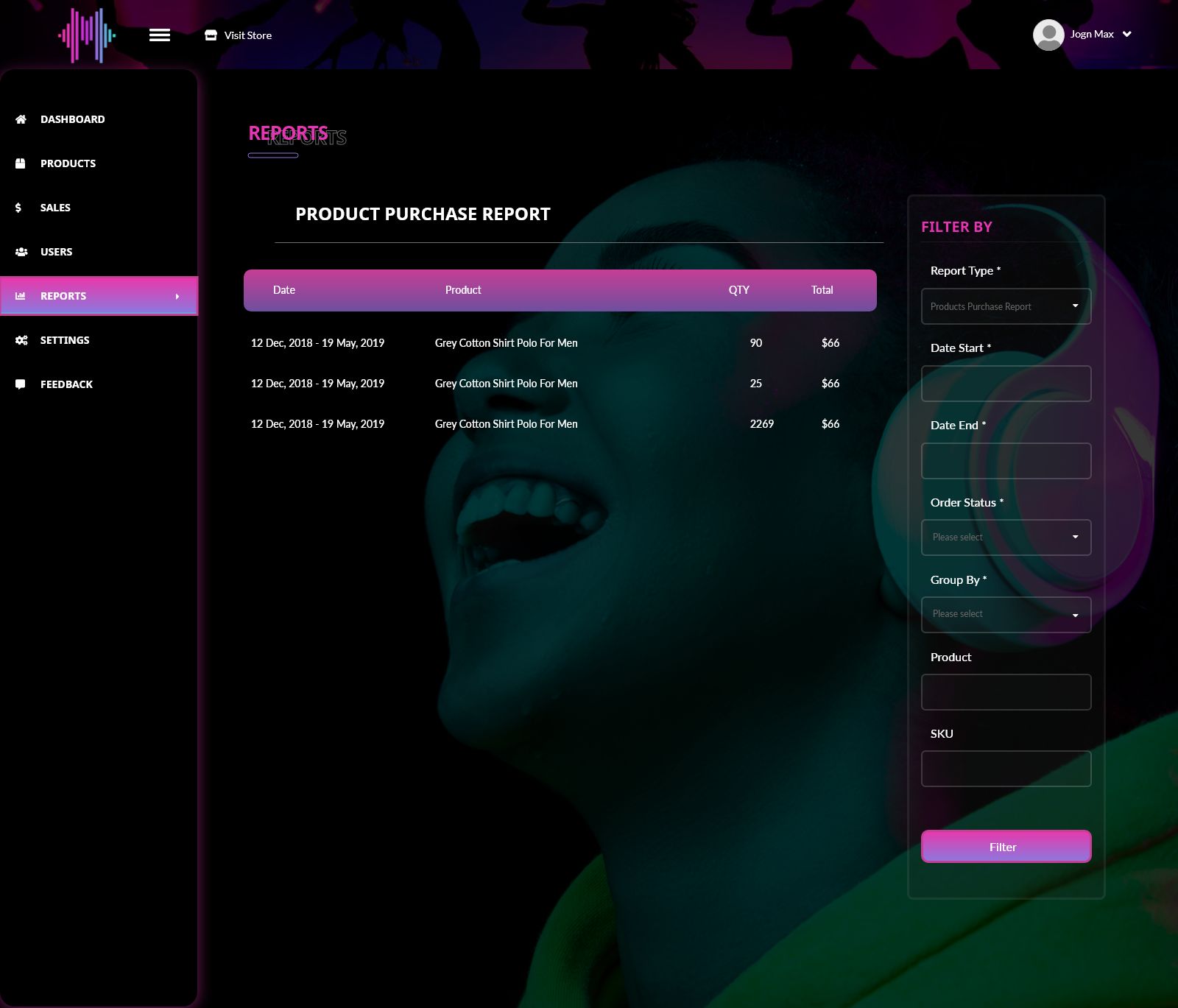Image resolution: width=1178 pixels, height=1008 pixels.
Task: Click the quantity value 90
Action: click(x=756, y=343)
